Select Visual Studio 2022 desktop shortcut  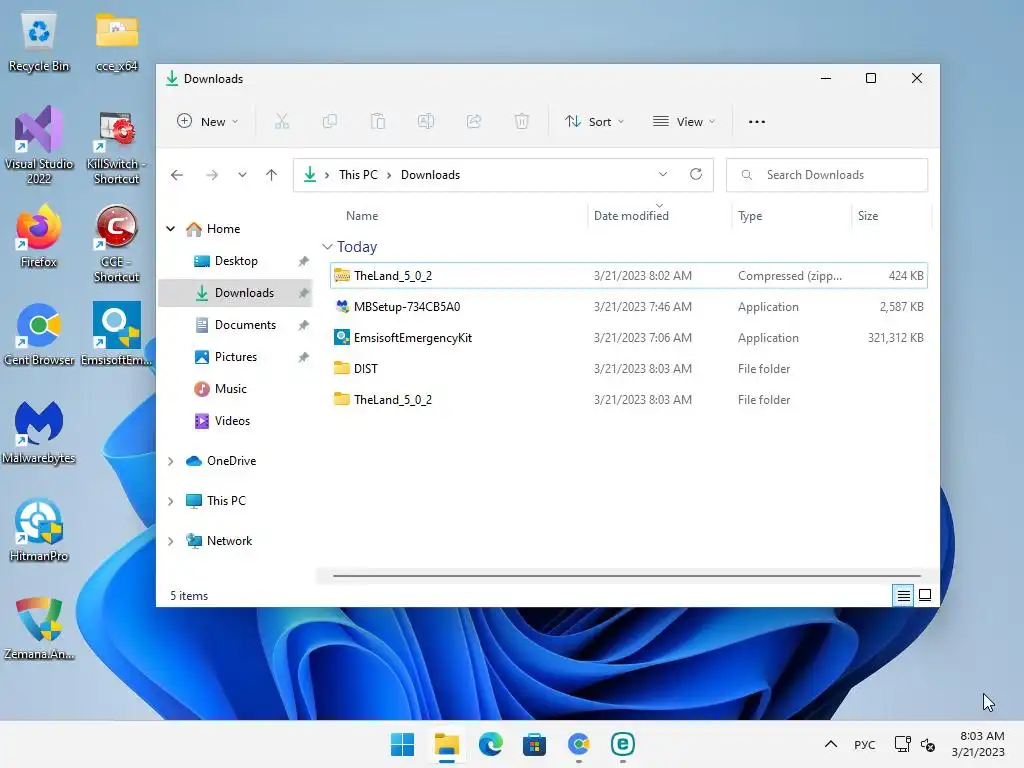click(39, 145)
